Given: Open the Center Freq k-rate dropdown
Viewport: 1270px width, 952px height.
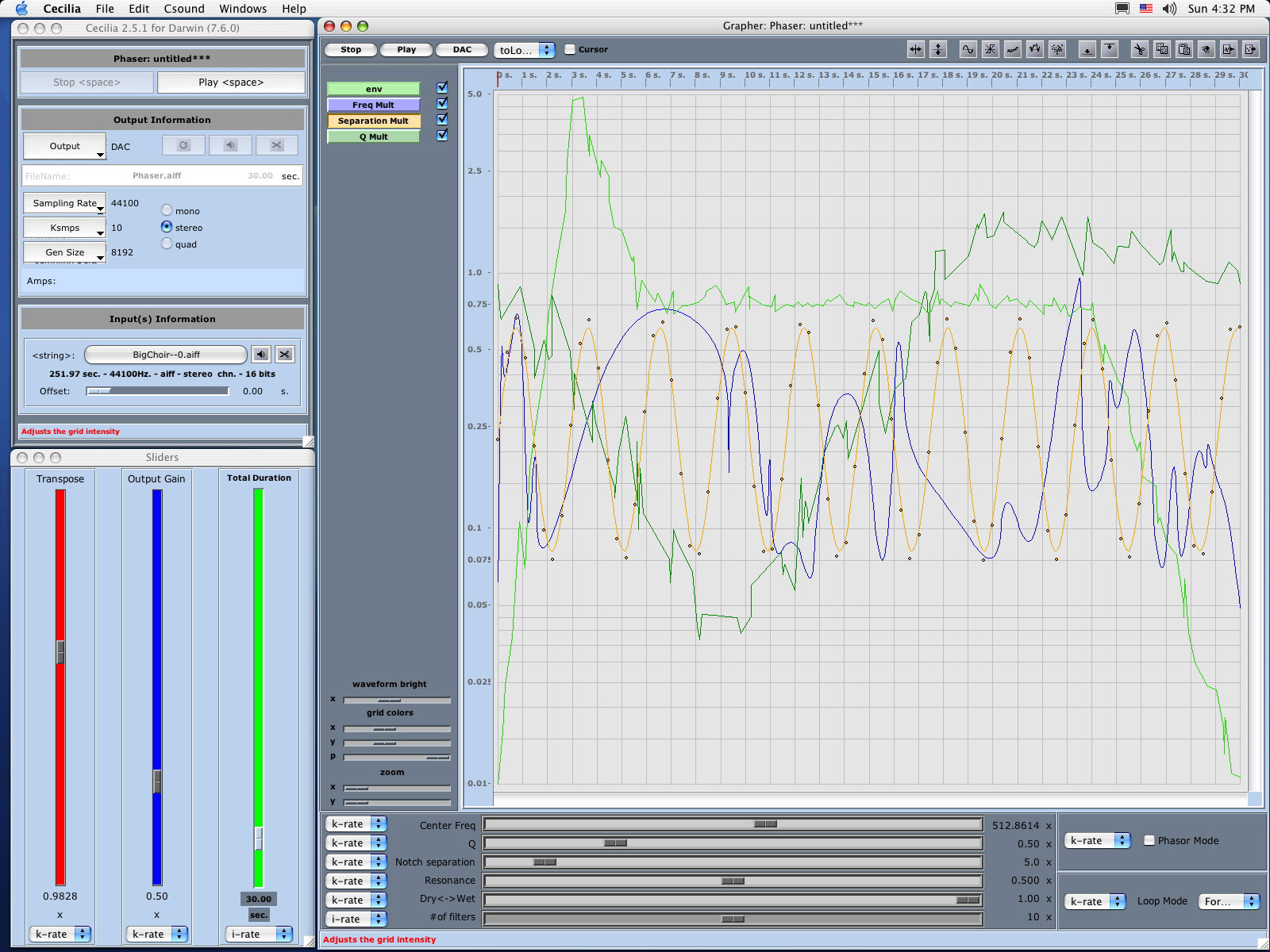Looking at the screenshot, I should pos(356,824).
